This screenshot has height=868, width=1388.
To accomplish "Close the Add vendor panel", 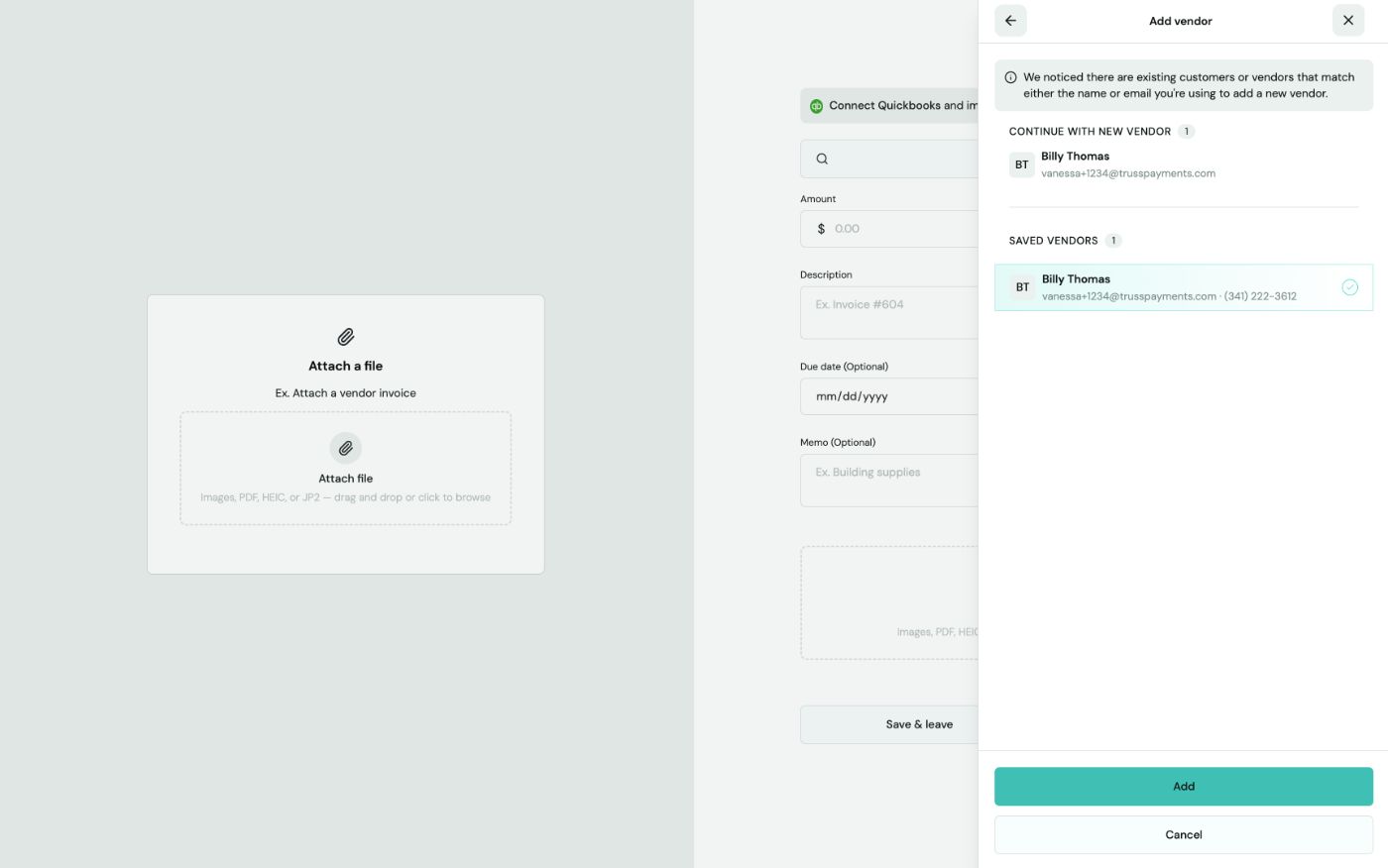I will pos(1348,21).
